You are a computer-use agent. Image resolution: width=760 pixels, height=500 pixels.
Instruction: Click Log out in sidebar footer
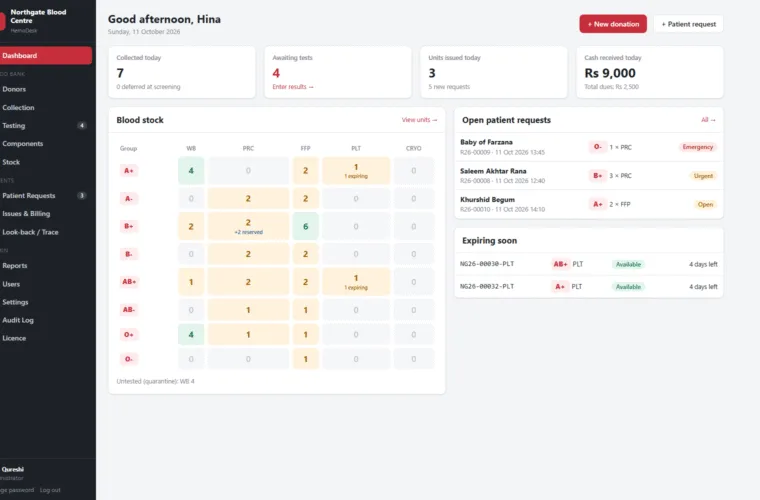point(50,490)
